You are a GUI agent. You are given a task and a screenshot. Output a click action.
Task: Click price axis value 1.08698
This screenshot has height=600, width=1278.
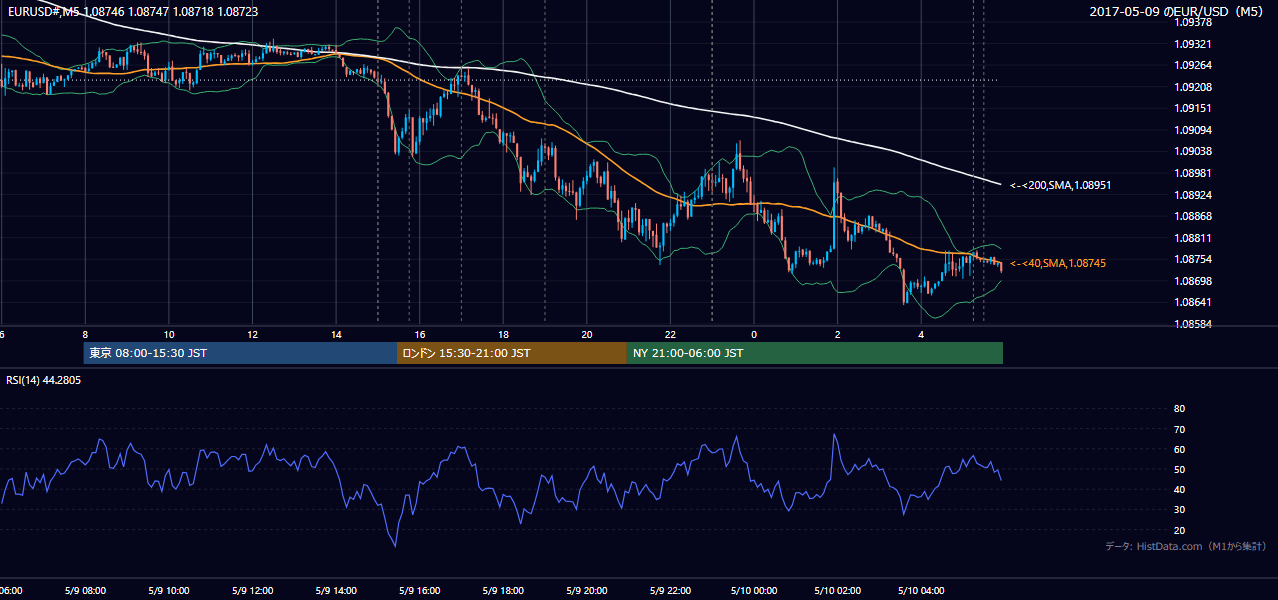1193,281
